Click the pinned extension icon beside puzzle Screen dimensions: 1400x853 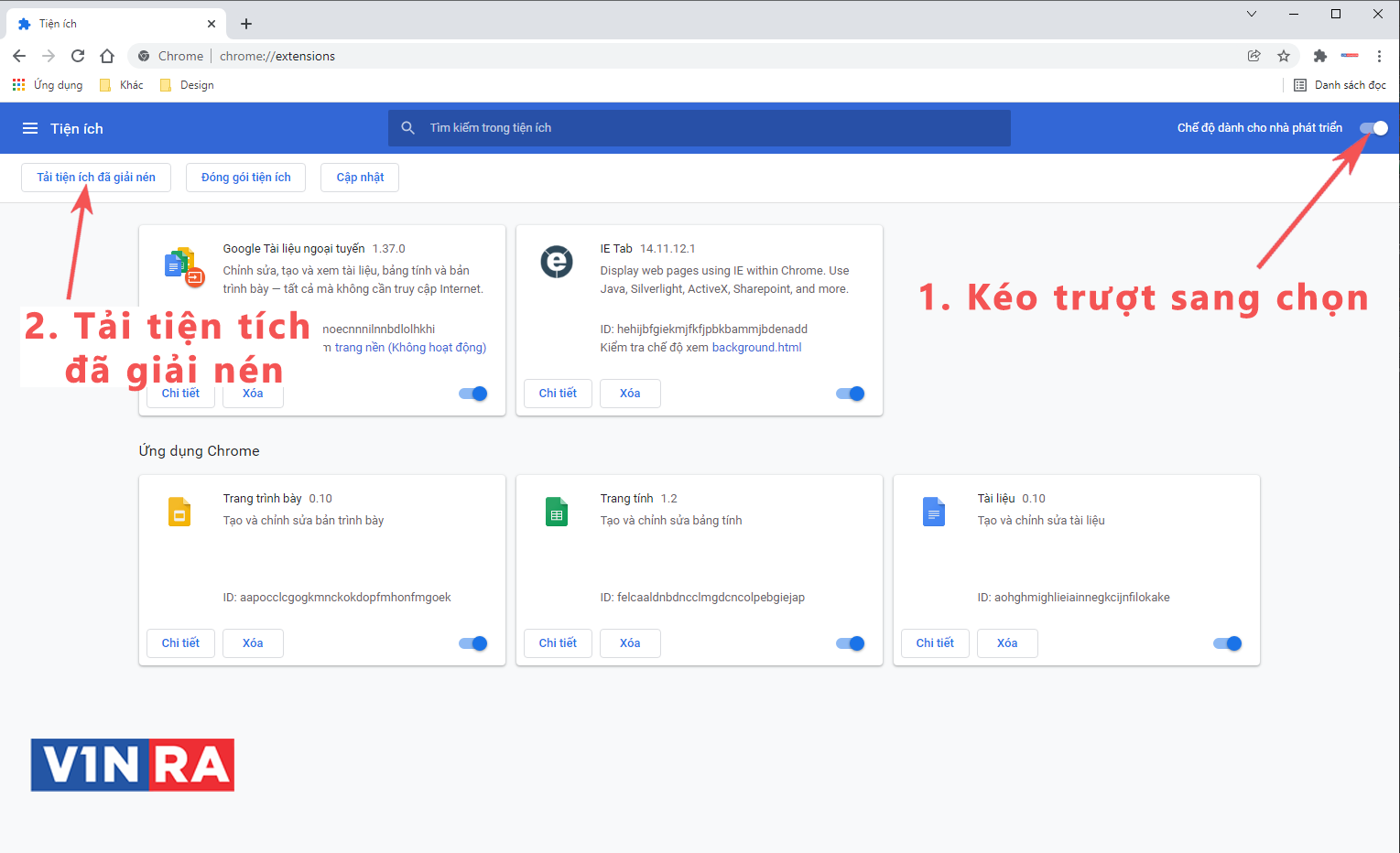click(x=1350, y=56)
